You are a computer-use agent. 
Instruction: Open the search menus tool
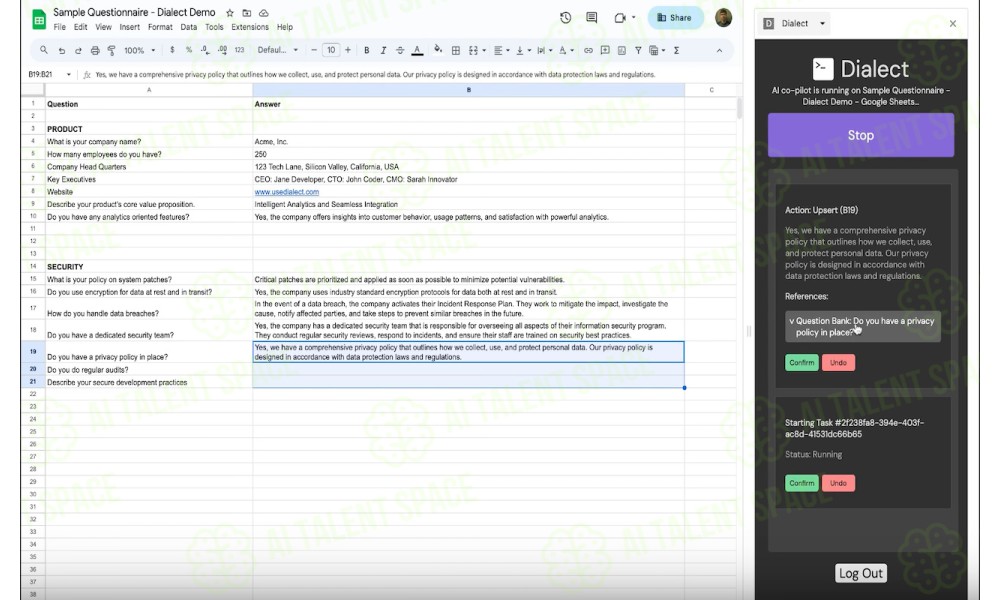pos(43,50)
